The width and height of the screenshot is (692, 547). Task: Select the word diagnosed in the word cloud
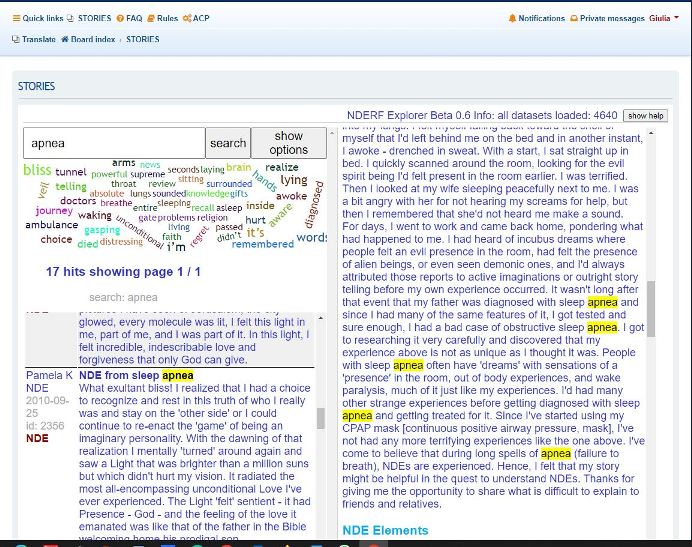point(314,204)
